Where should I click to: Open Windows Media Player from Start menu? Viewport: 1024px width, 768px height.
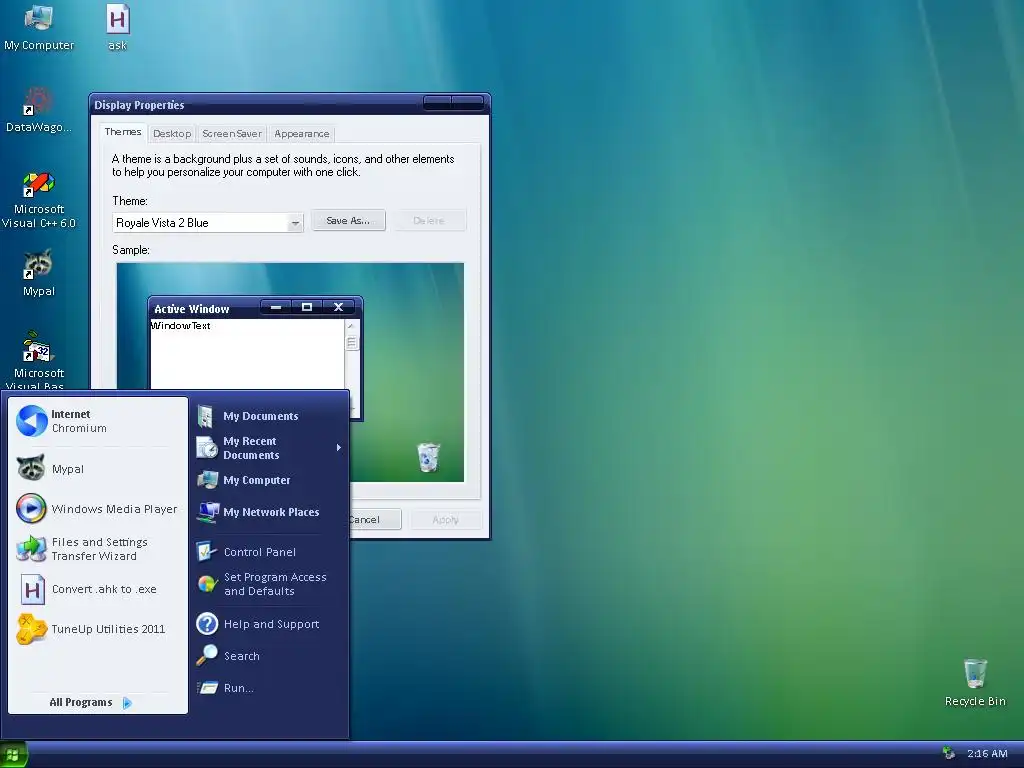[x=97, y=508]
